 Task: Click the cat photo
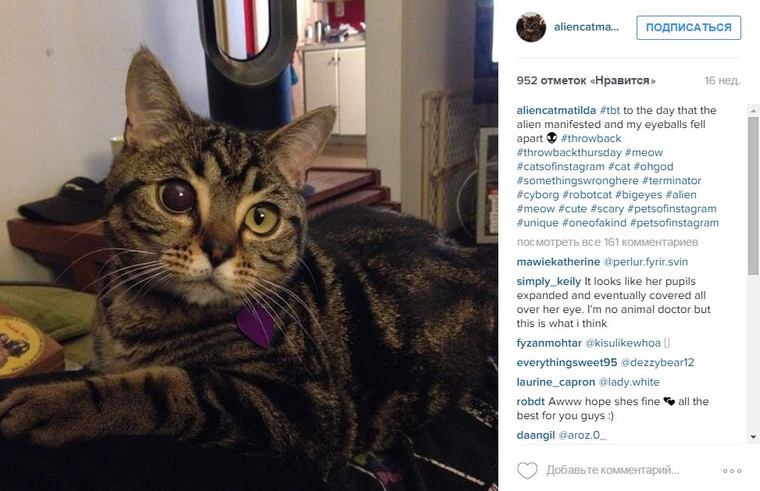click(x=249, y=245)
